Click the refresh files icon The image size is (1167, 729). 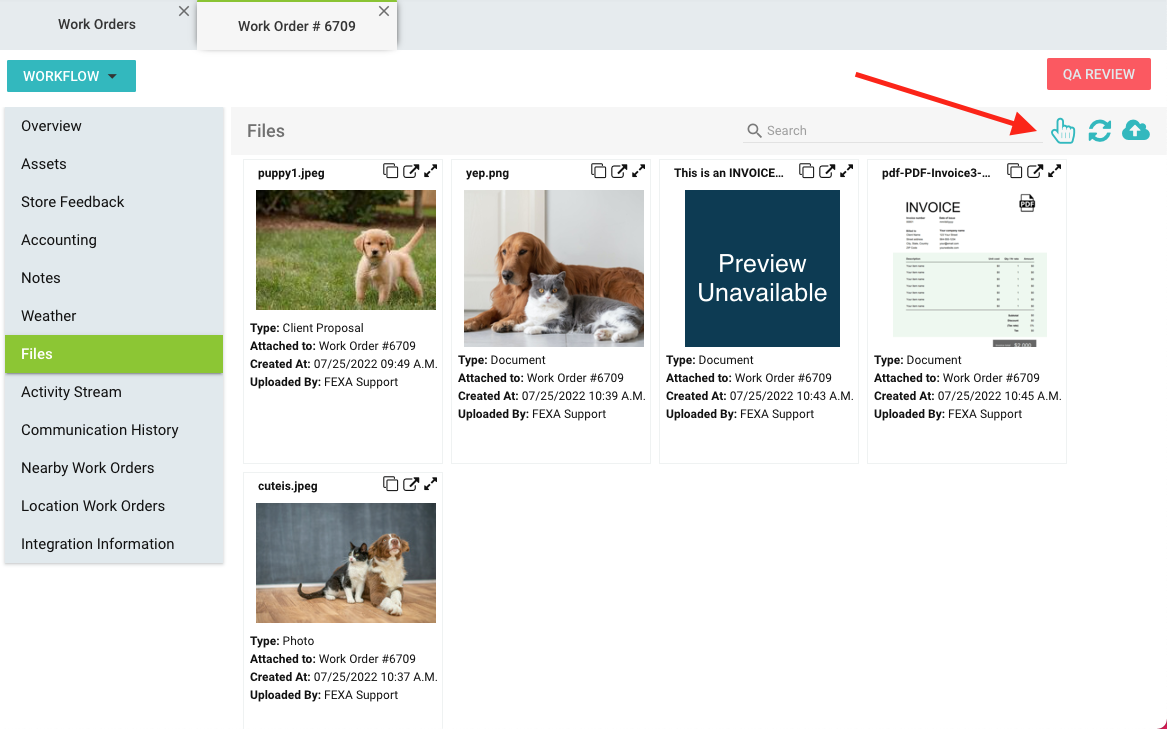(x=1099, y=130)
